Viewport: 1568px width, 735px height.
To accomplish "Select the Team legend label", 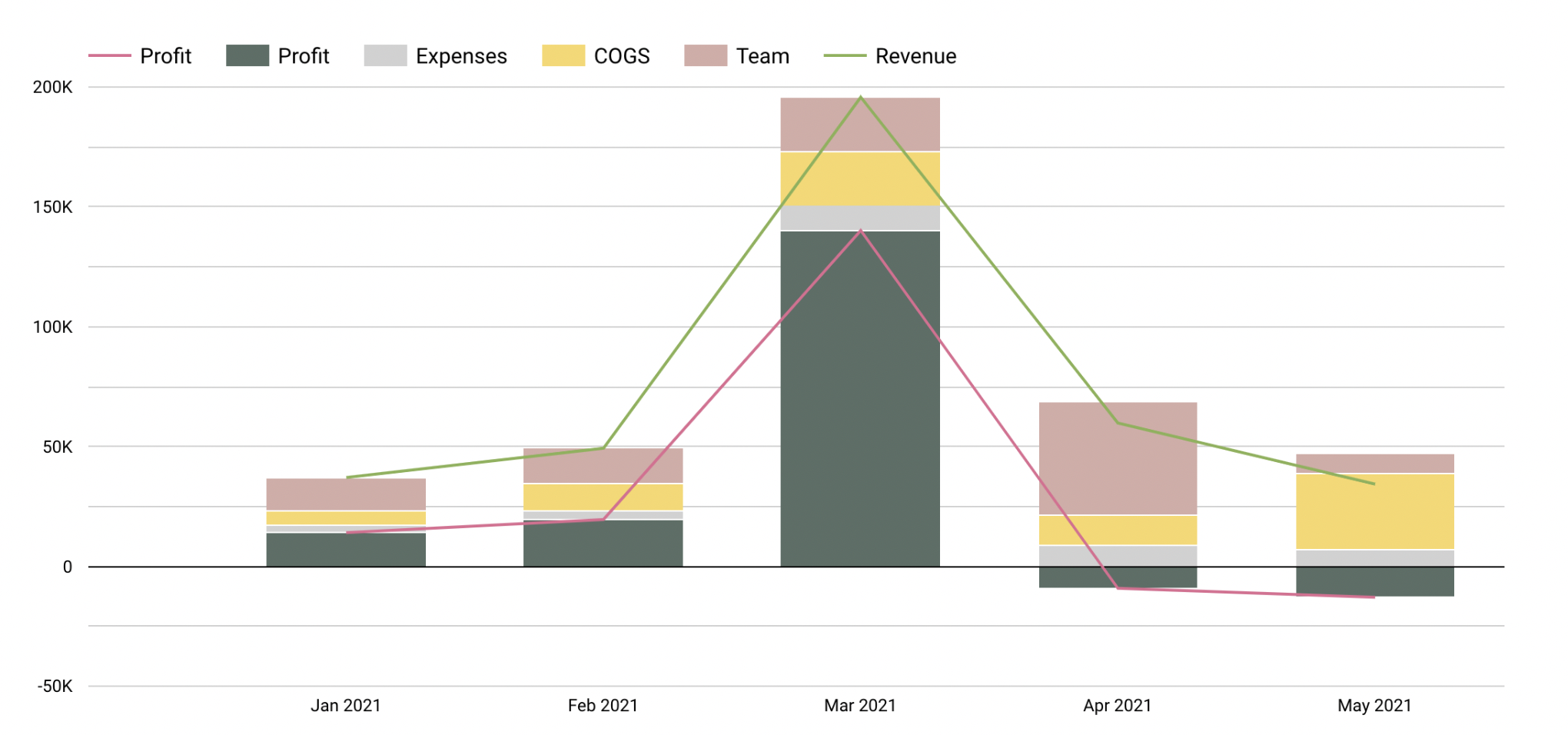I will tap(762, 56).
